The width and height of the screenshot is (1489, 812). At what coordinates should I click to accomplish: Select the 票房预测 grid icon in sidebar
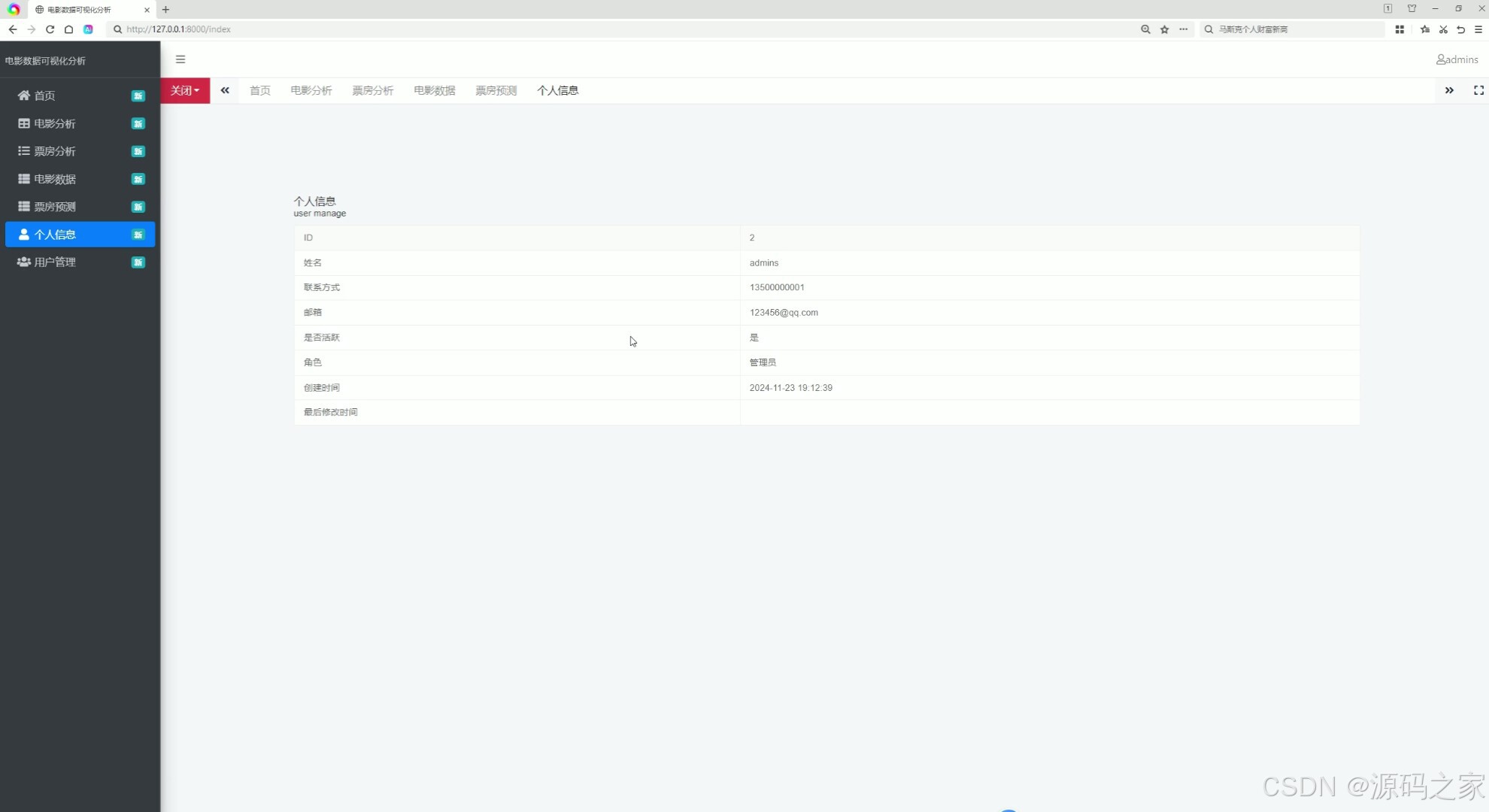(x=23, y=206)
